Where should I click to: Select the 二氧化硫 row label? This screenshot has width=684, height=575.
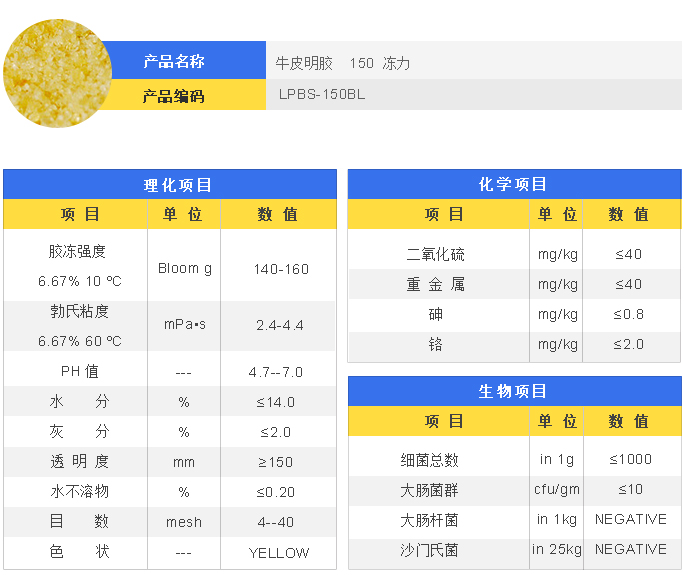[x=435, y=255]
